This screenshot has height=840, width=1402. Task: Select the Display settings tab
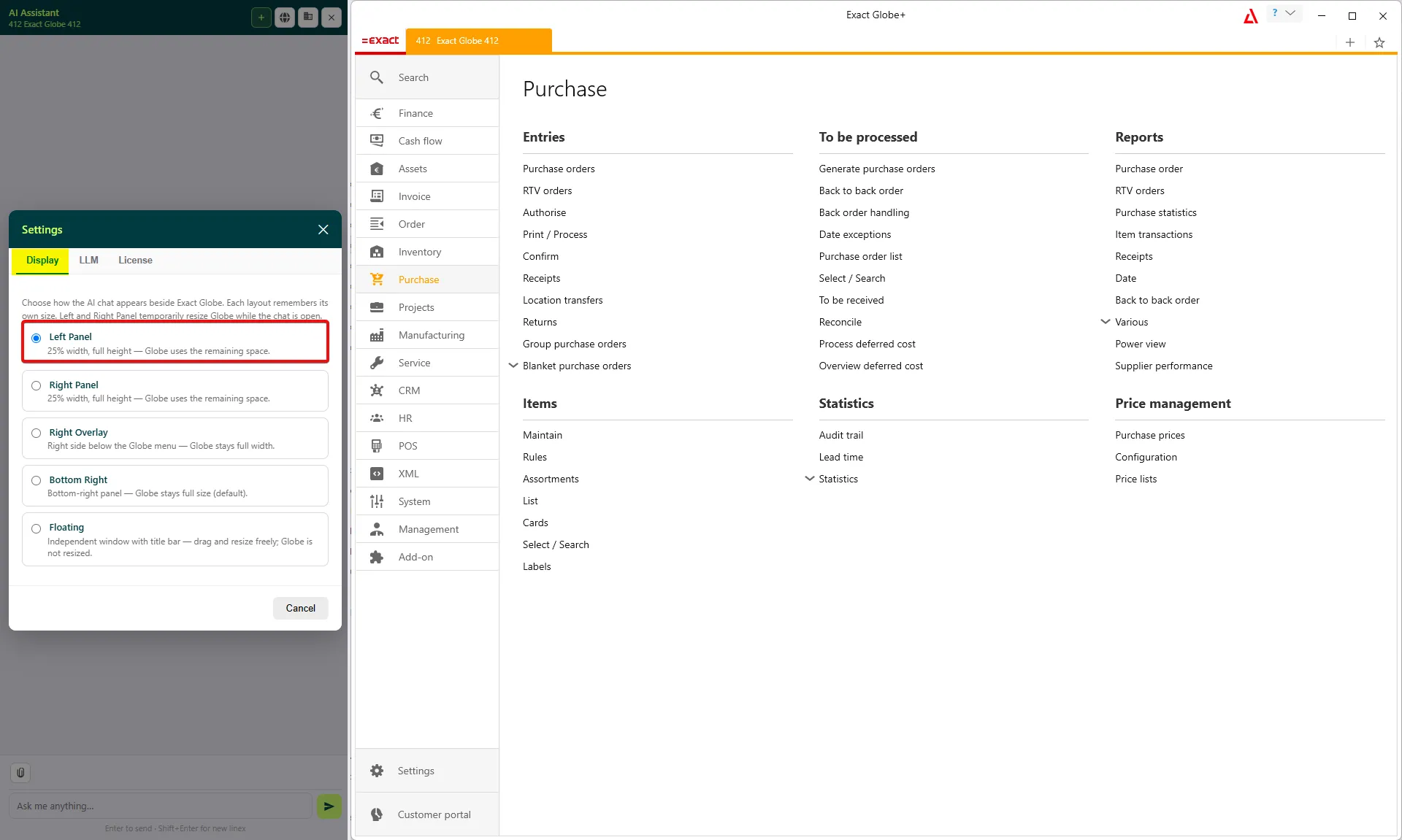pyautogui.click(x=42, y=261)
